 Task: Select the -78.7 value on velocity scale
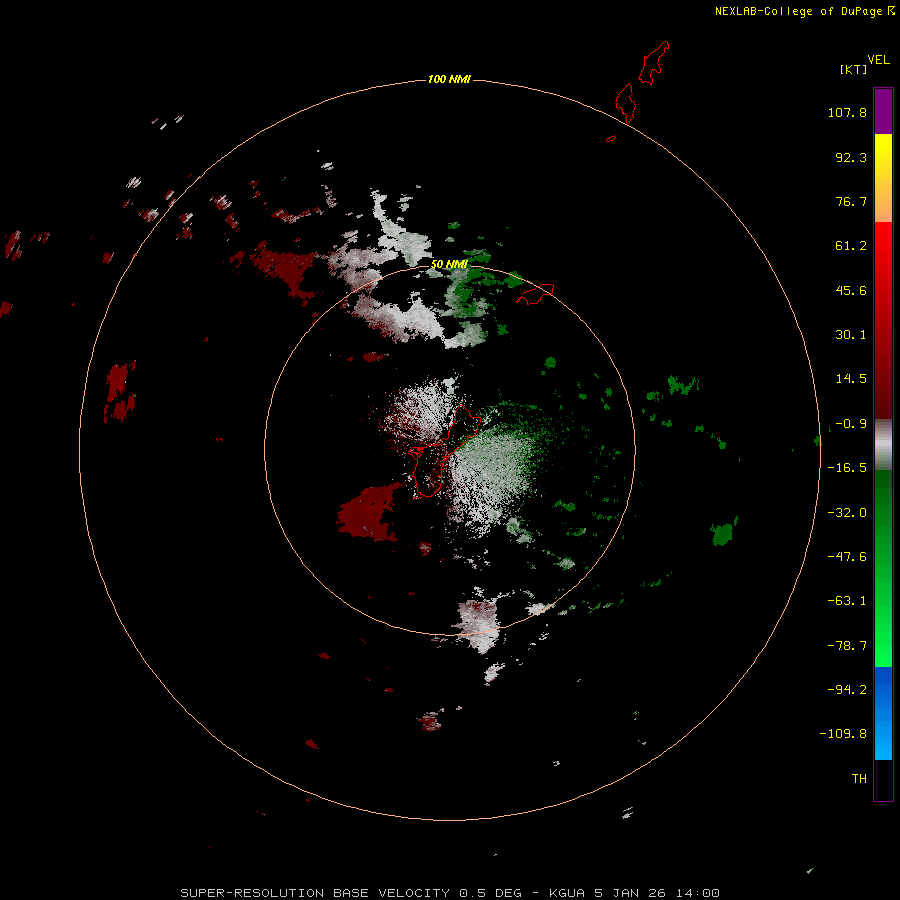coord(847,646)
